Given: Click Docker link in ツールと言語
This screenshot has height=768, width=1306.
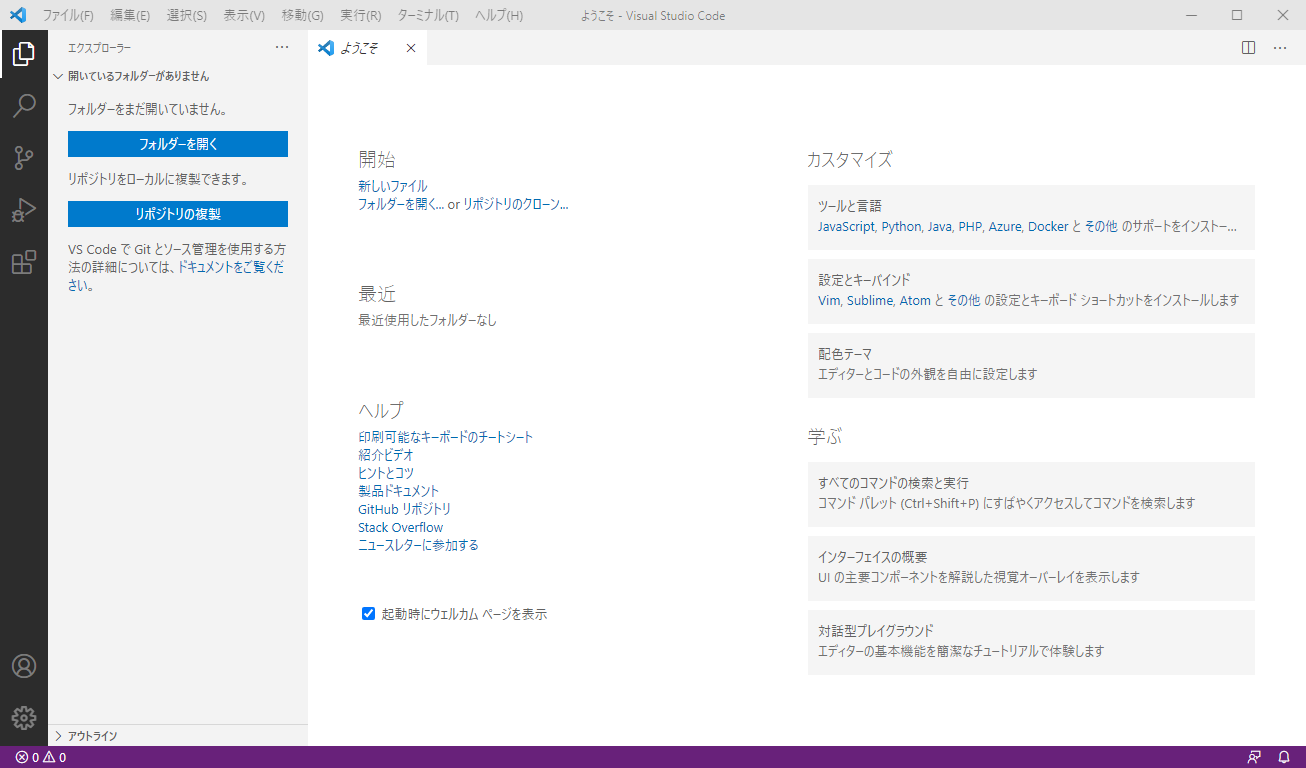Looking at the screenshot, I should [x=1048, y=227].
